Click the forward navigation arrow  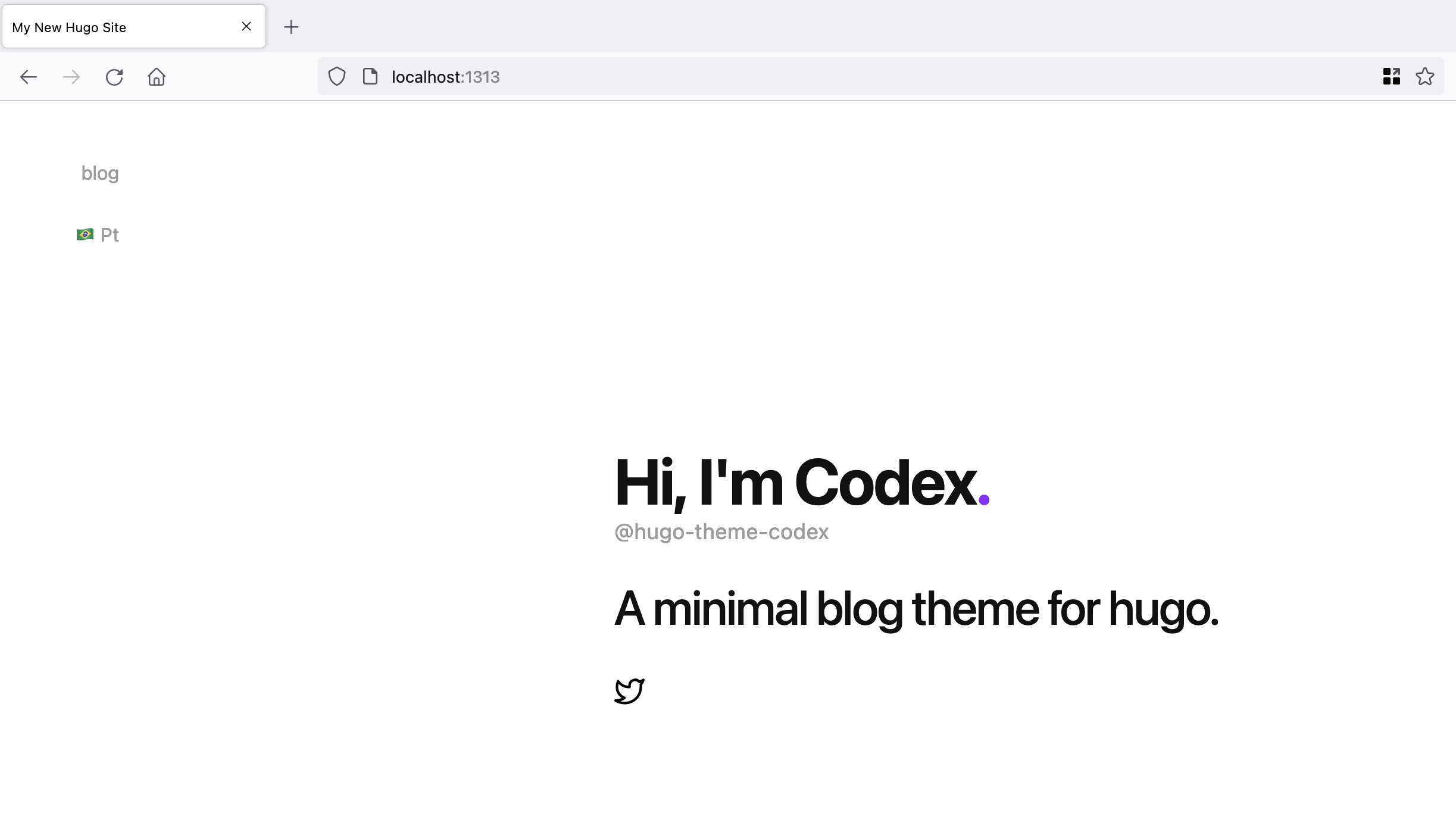71,77
